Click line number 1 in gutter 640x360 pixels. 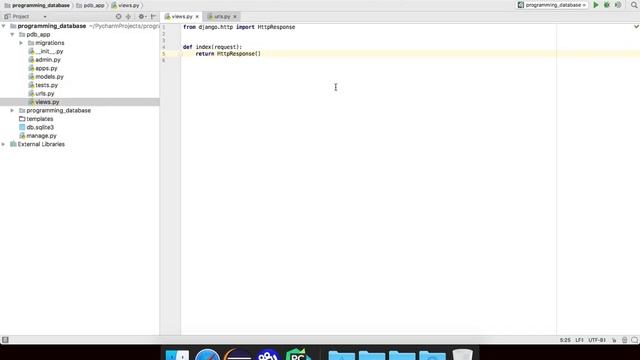point(164,27)
